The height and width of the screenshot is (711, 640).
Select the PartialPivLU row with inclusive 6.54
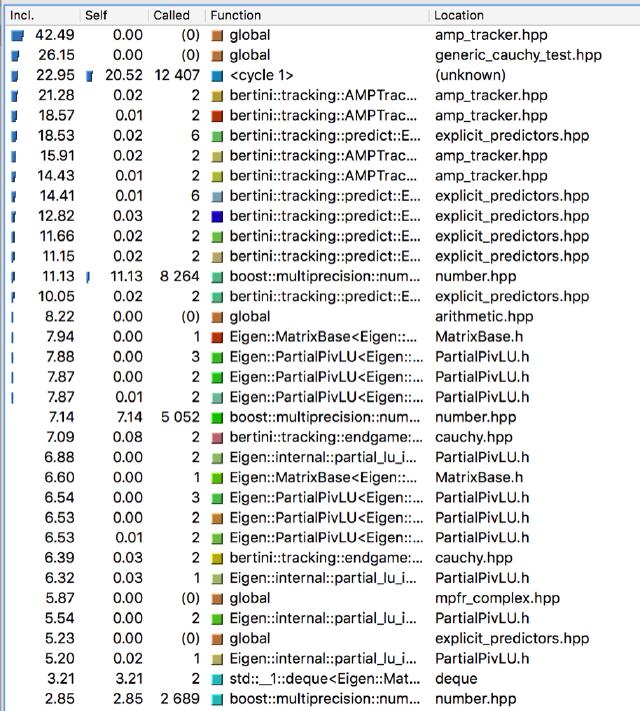click(x=322, y=497)
